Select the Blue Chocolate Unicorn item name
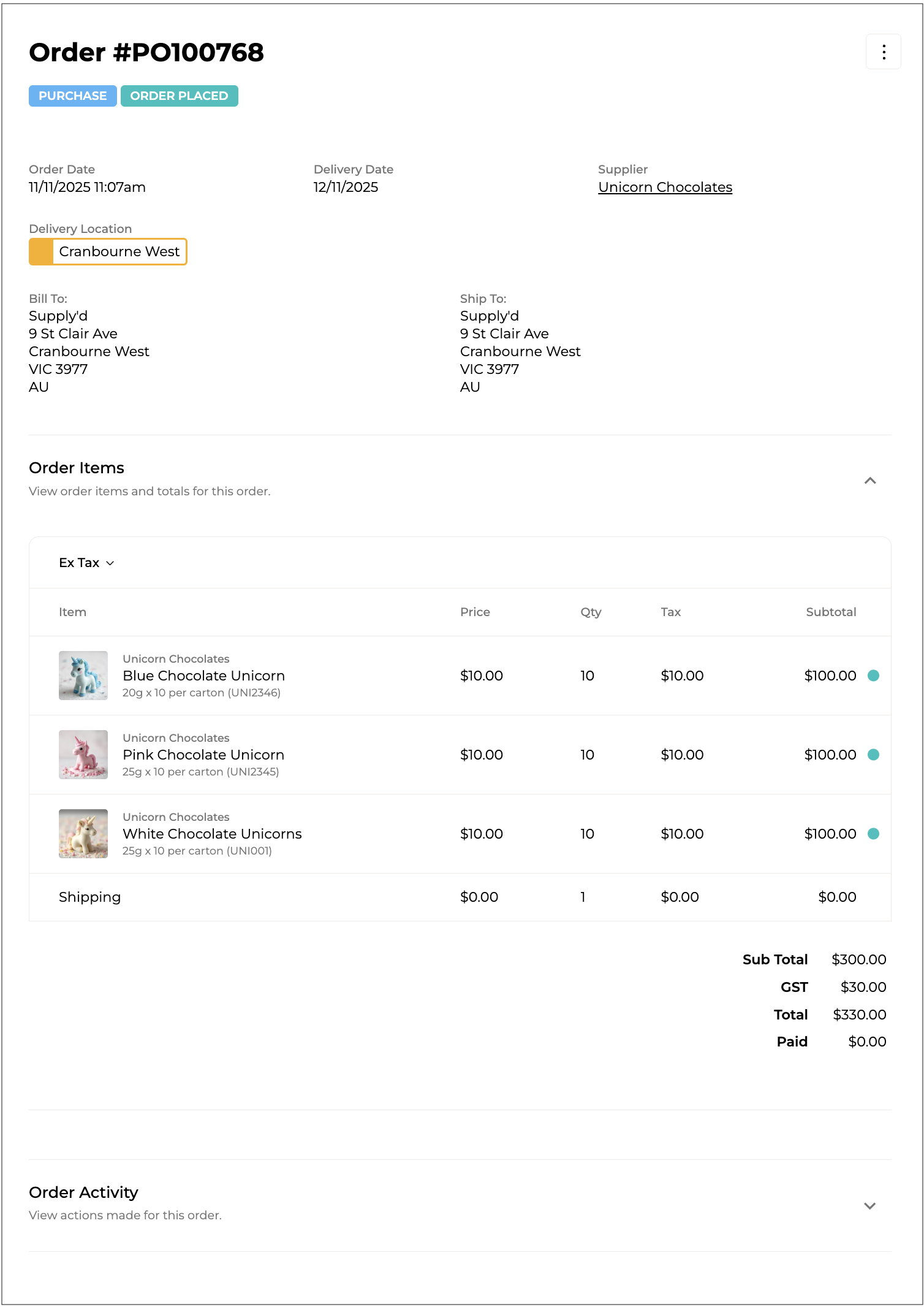 pos(203,676)
